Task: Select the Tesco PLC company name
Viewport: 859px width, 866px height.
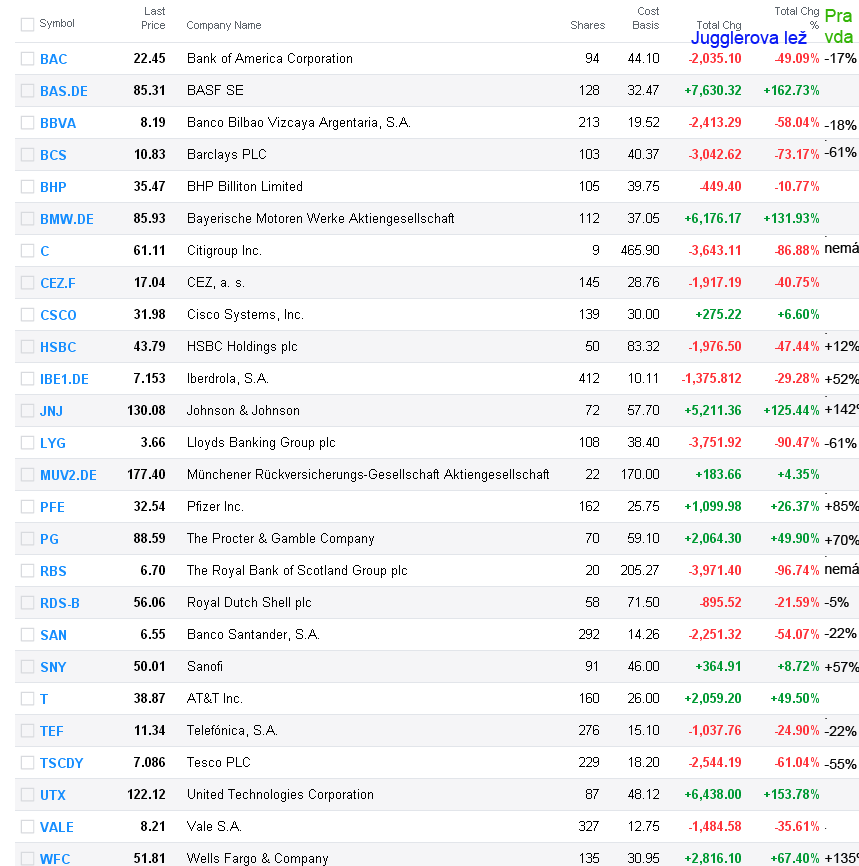Action: pyautogui.click(x=219, y=763)
